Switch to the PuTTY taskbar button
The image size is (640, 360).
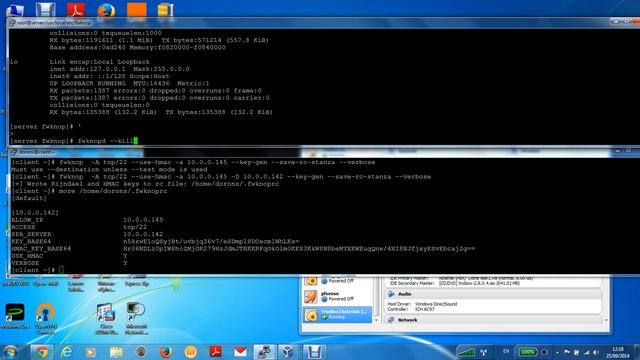(264, 352)
